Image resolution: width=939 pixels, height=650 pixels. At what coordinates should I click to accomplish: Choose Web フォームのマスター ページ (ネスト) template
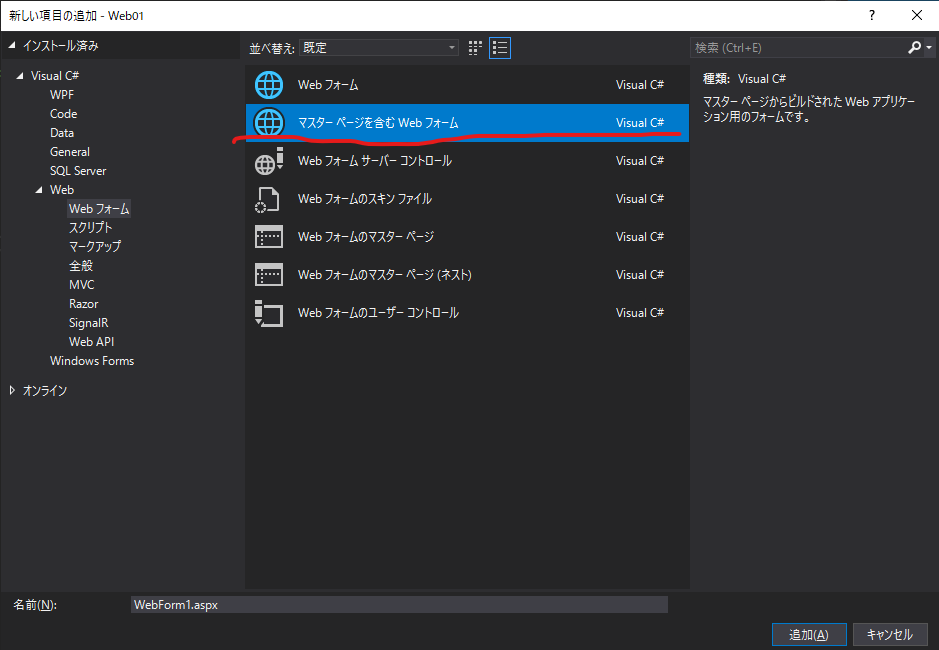pos(467,274)
